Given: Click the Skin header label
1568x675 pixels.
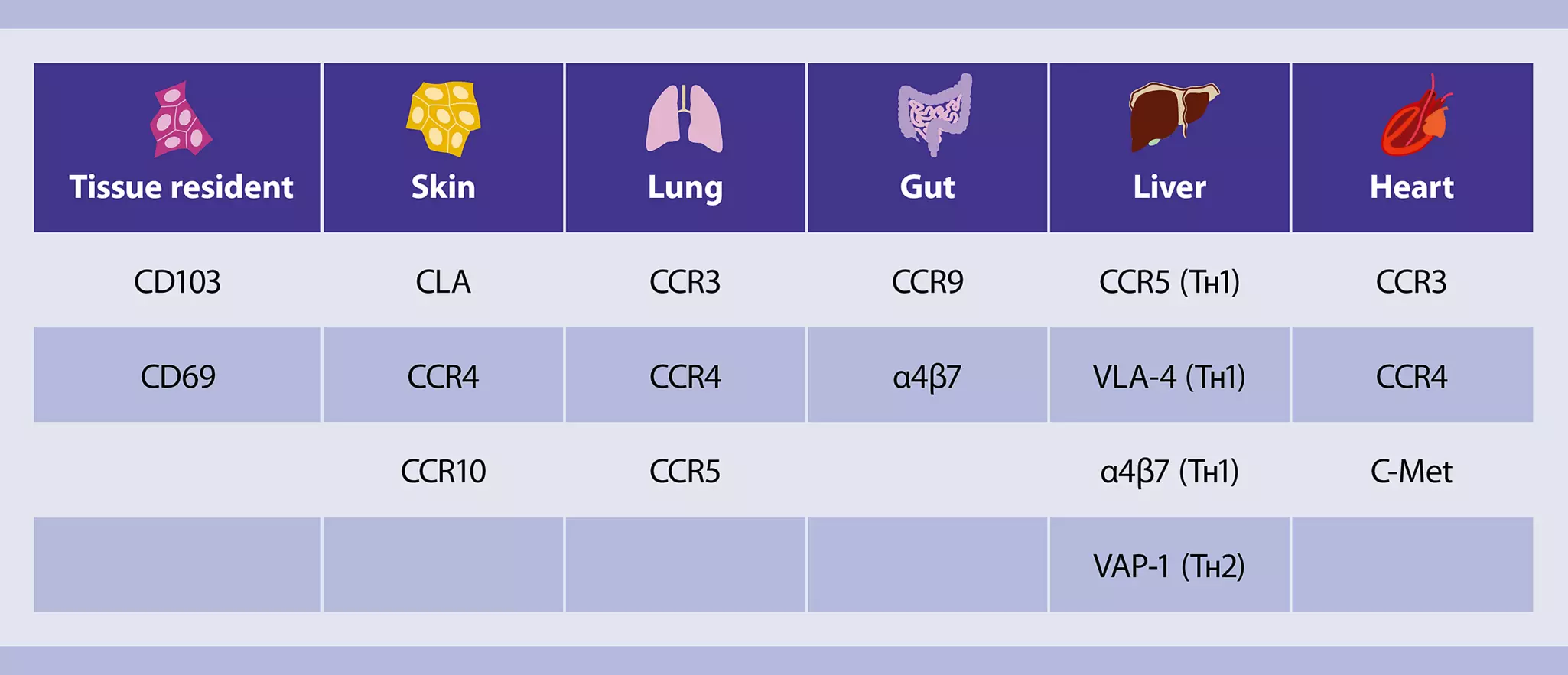Looking at the screenshot, I should click(444, 187).
